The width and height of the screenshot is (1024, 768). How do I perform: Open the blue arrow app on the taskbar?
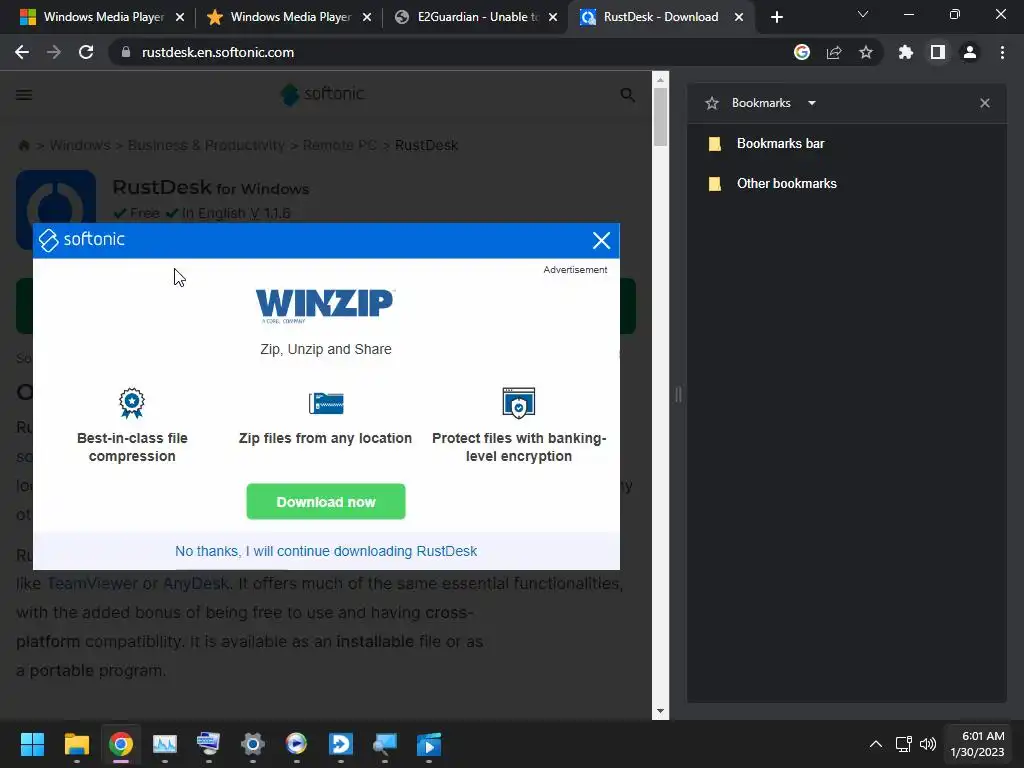[x=341, y=744]
